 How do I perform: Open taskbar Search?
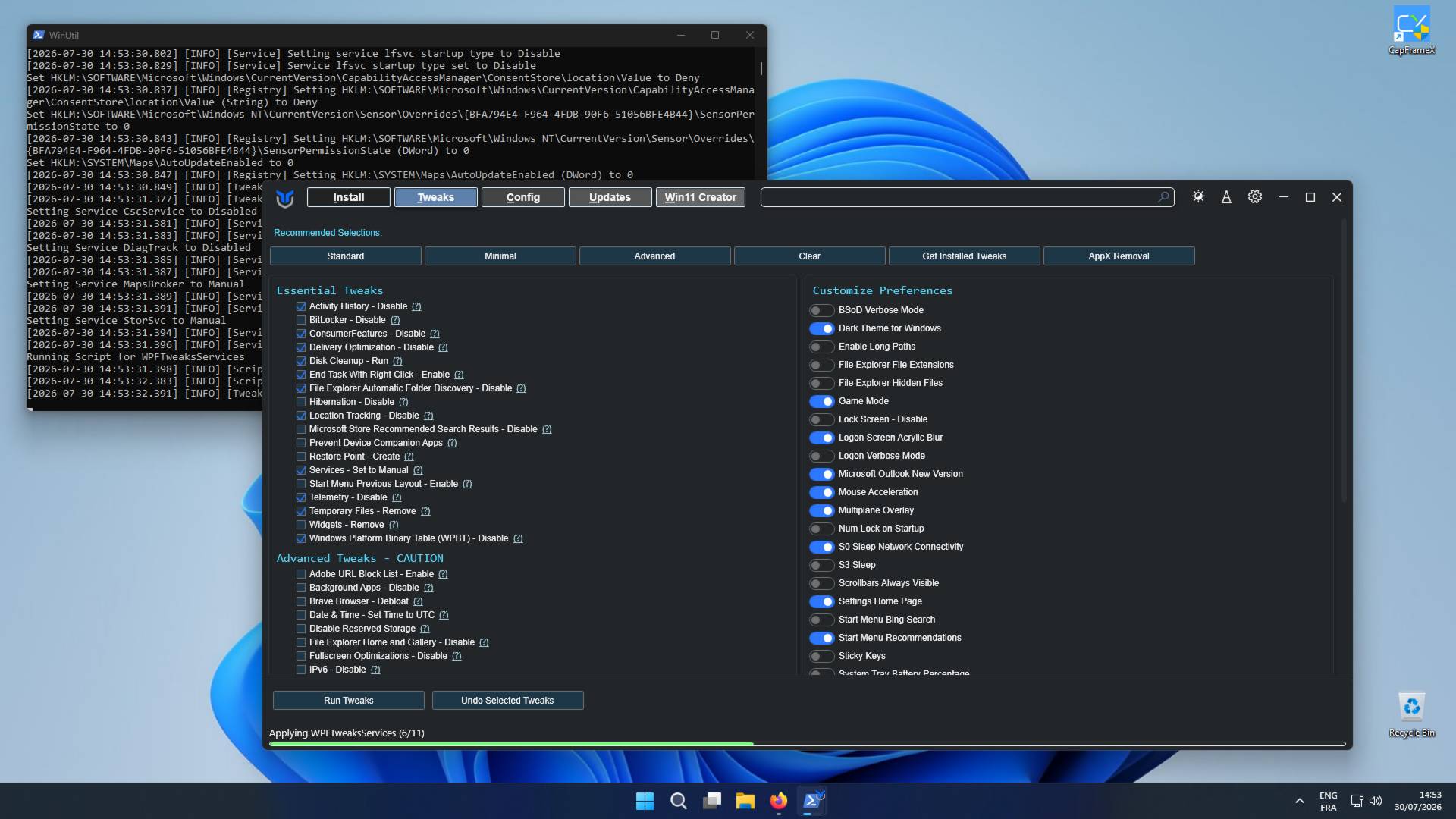[x=678, y=801]
